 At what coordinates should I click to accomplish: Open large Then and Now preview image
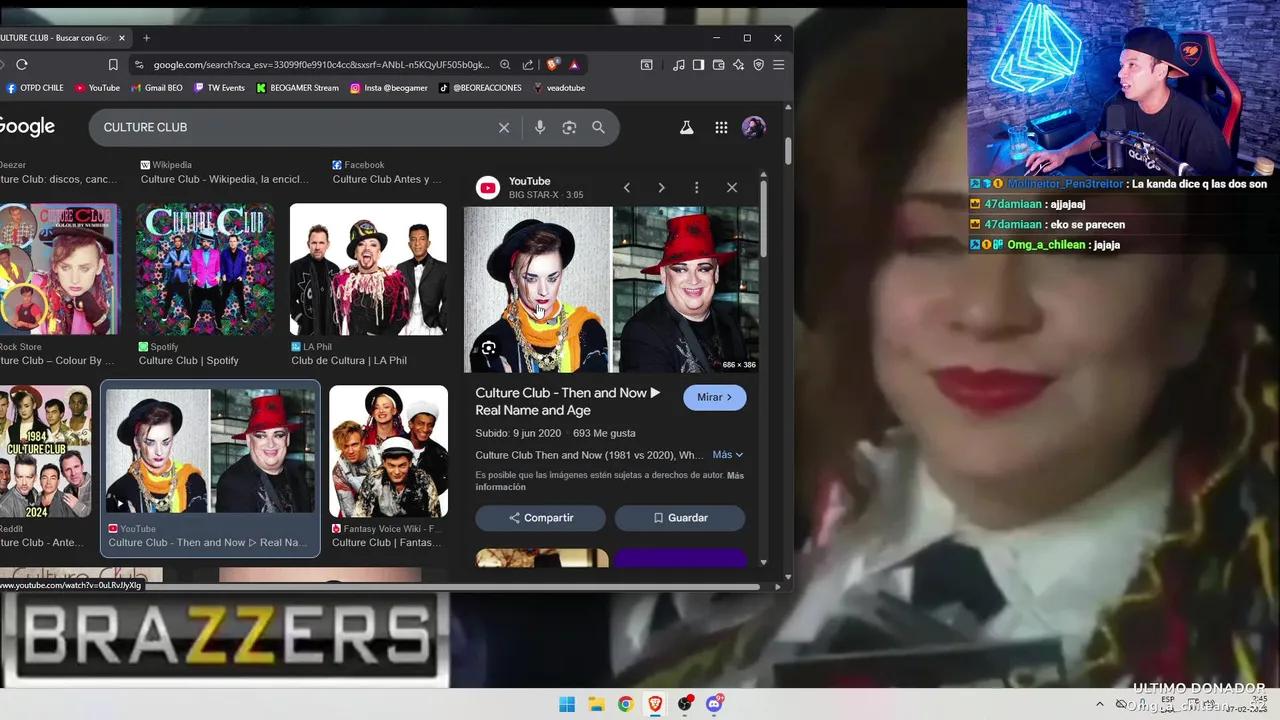(611, 289)
